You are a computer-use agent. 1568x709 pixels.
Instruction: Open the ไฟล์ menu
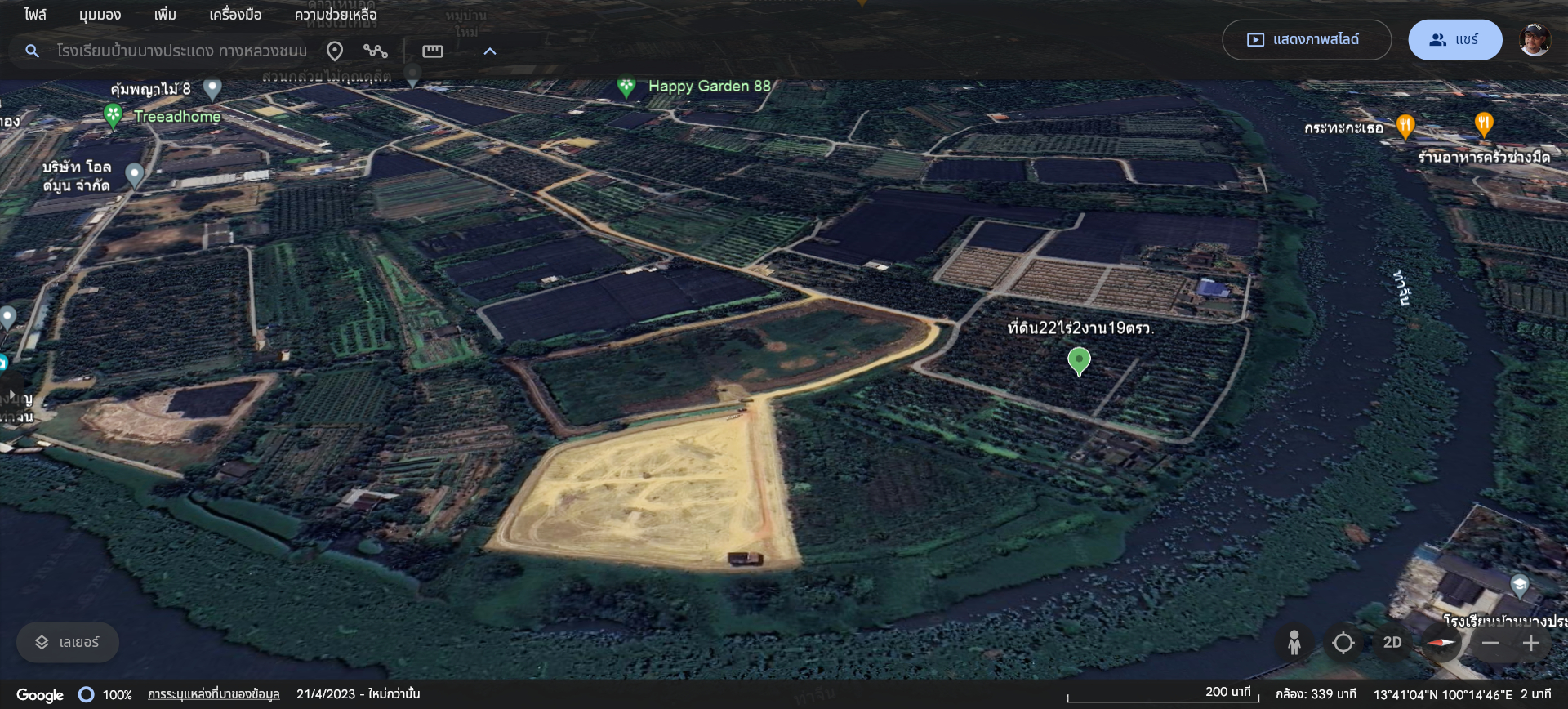35,15
